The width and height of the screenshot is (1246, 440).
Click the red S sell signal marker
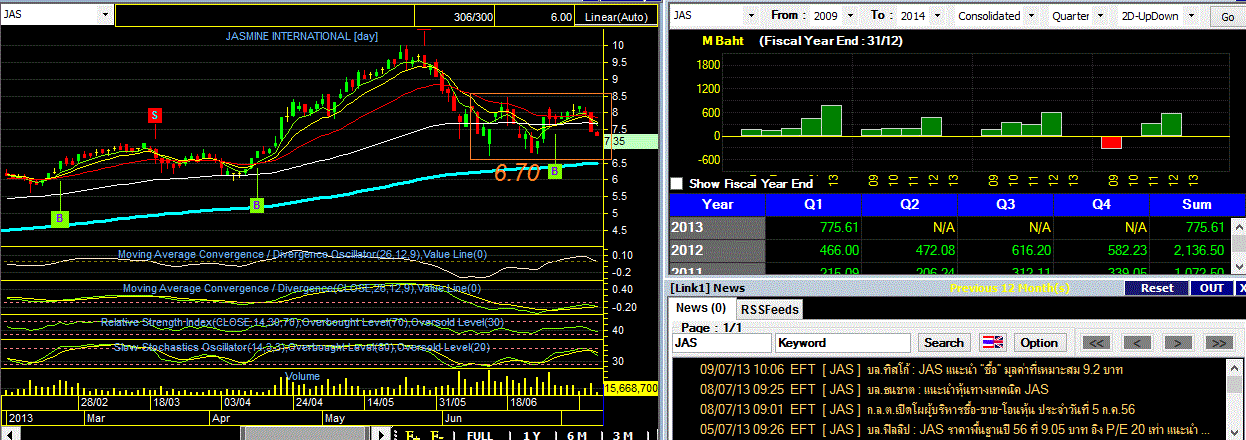155,115
